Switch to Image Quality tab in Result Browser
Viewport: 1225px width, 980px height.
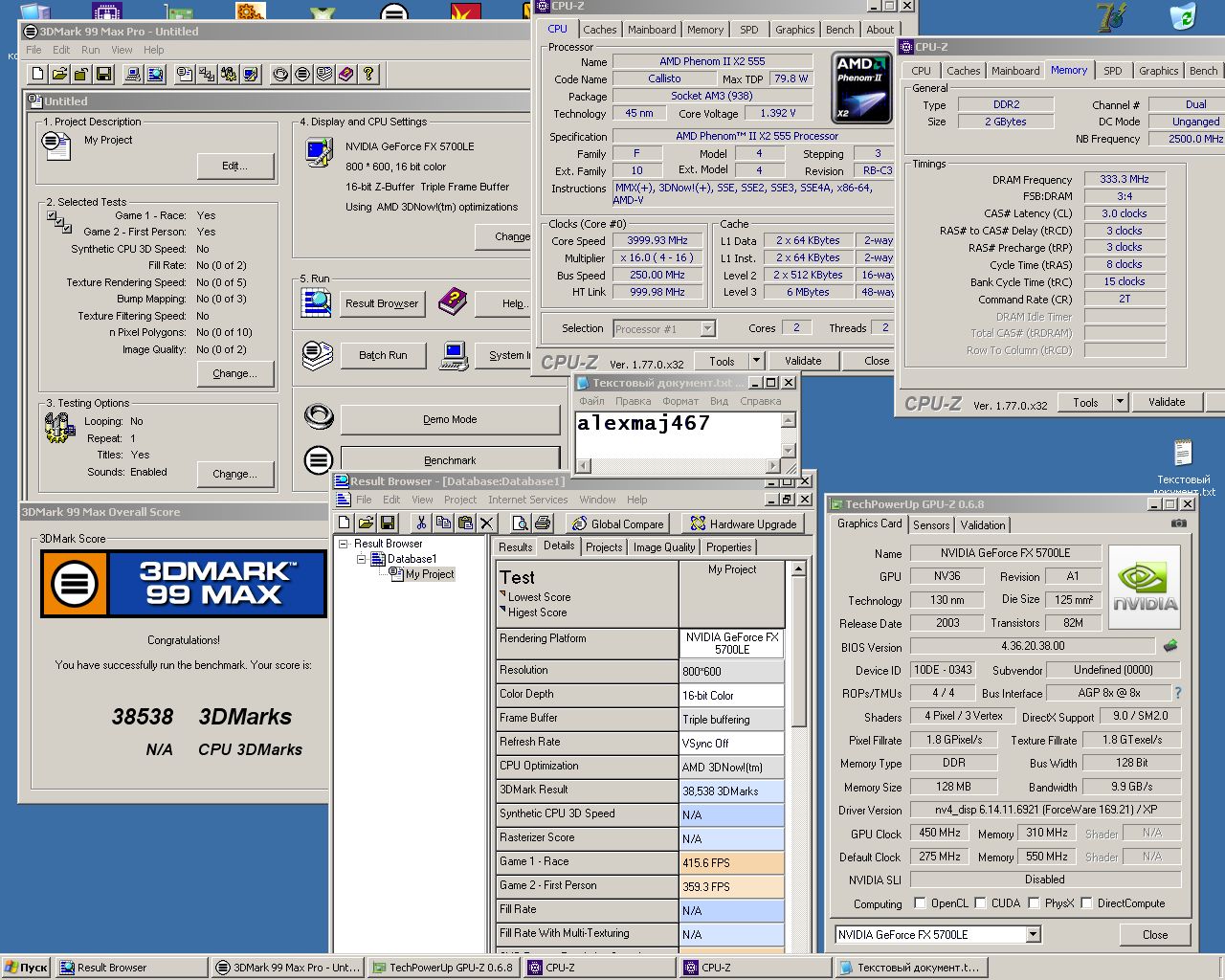(x=664, y=547)
